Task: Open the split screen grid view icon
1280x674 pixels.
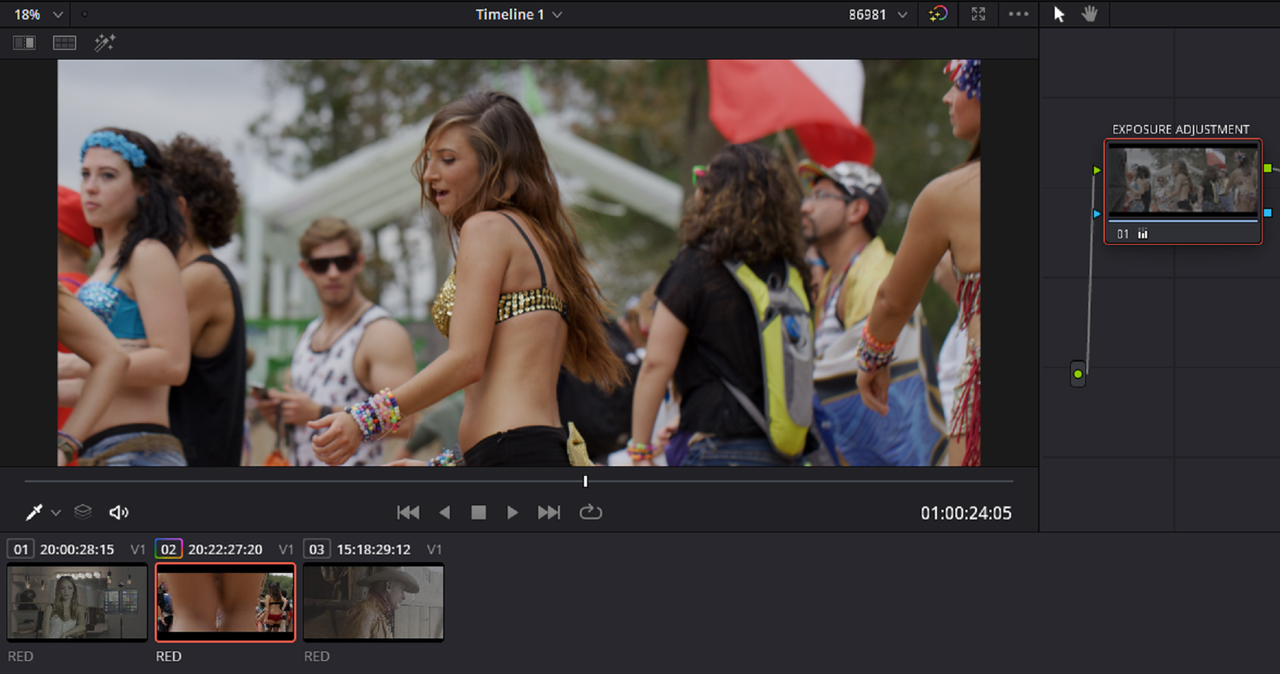Action: [x=64, y=43]
